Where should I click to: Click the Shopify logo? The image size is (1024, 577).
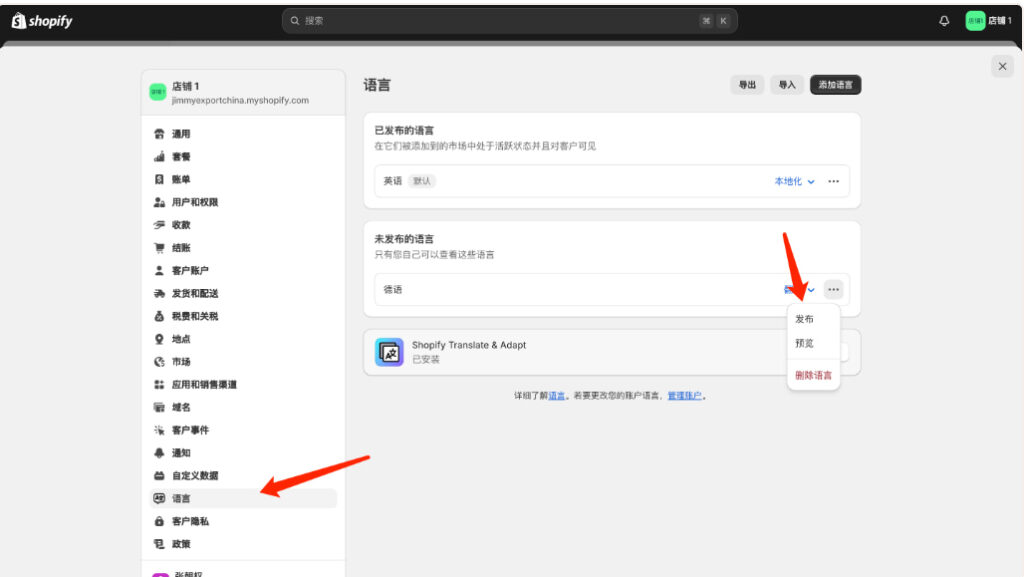(x=42, y=21)
